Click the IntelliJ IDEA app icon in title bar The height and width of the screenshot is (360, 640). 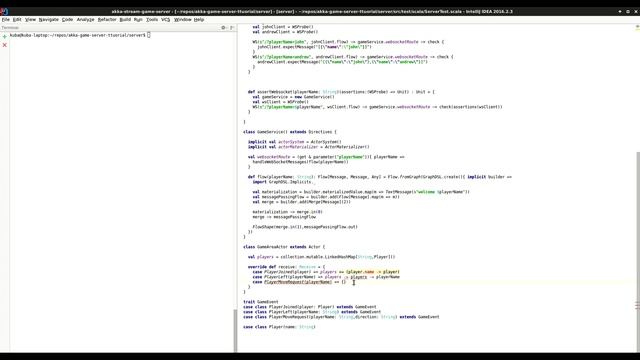(4, 11)
